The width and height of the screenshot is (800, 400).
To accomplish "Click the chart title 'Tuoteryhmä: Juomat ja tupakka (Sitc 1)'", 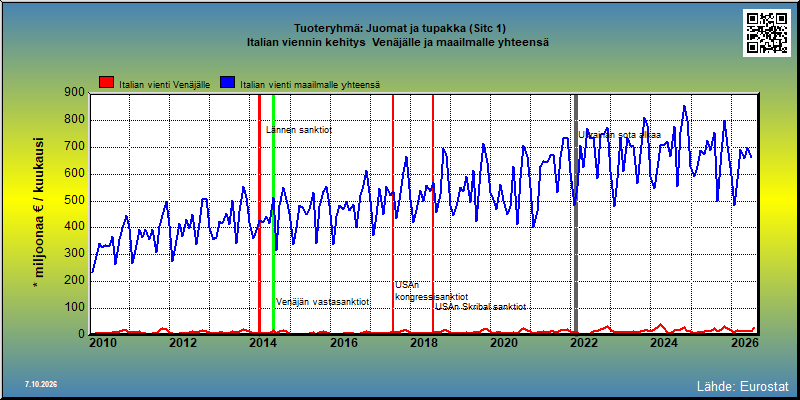I will tap(400, 28).
